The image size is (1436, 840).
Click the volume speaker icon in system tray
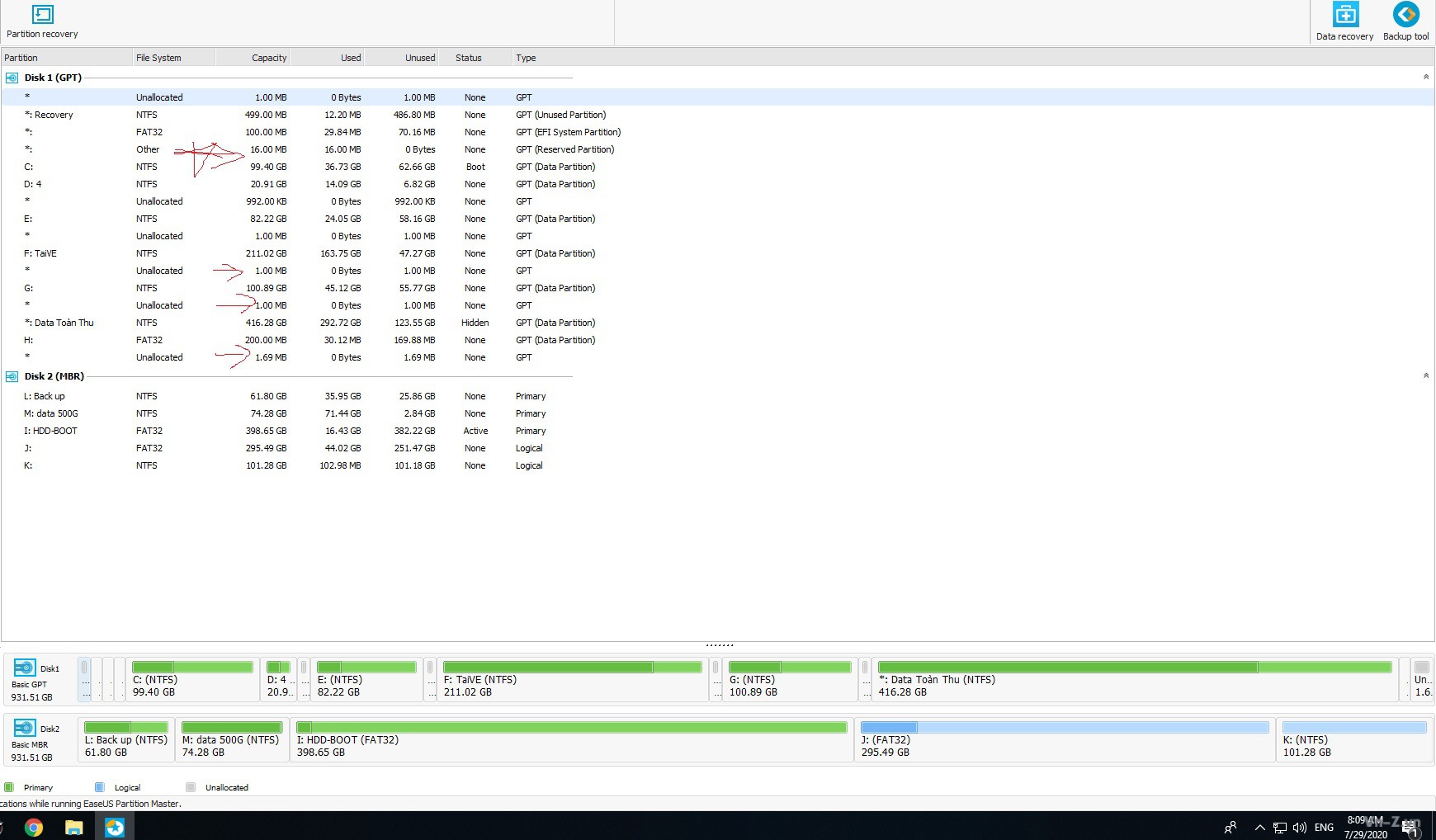coord(1300,827)
